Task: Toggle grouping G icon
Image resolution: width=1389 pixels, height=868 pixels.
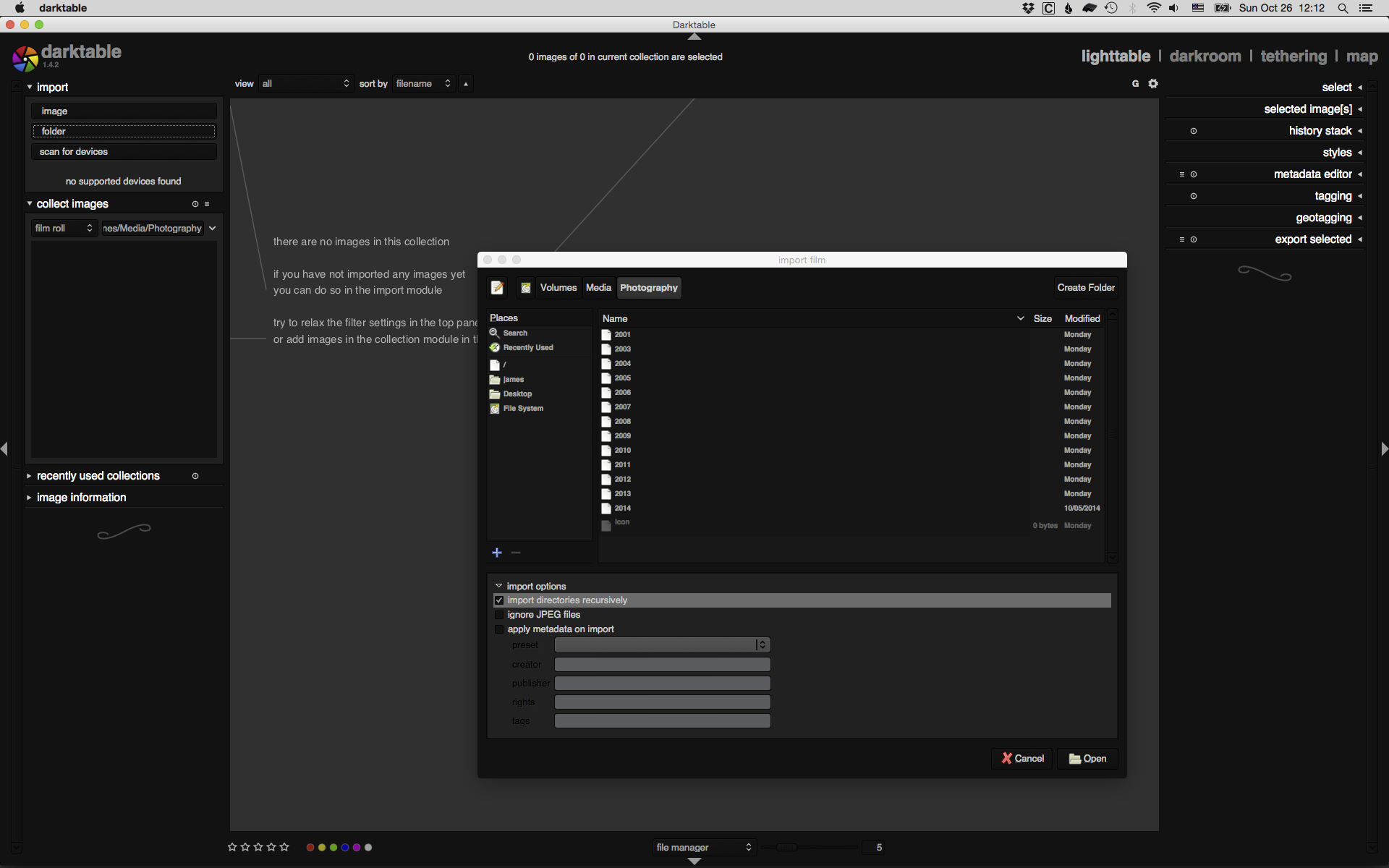Action: coord(1135,84)
